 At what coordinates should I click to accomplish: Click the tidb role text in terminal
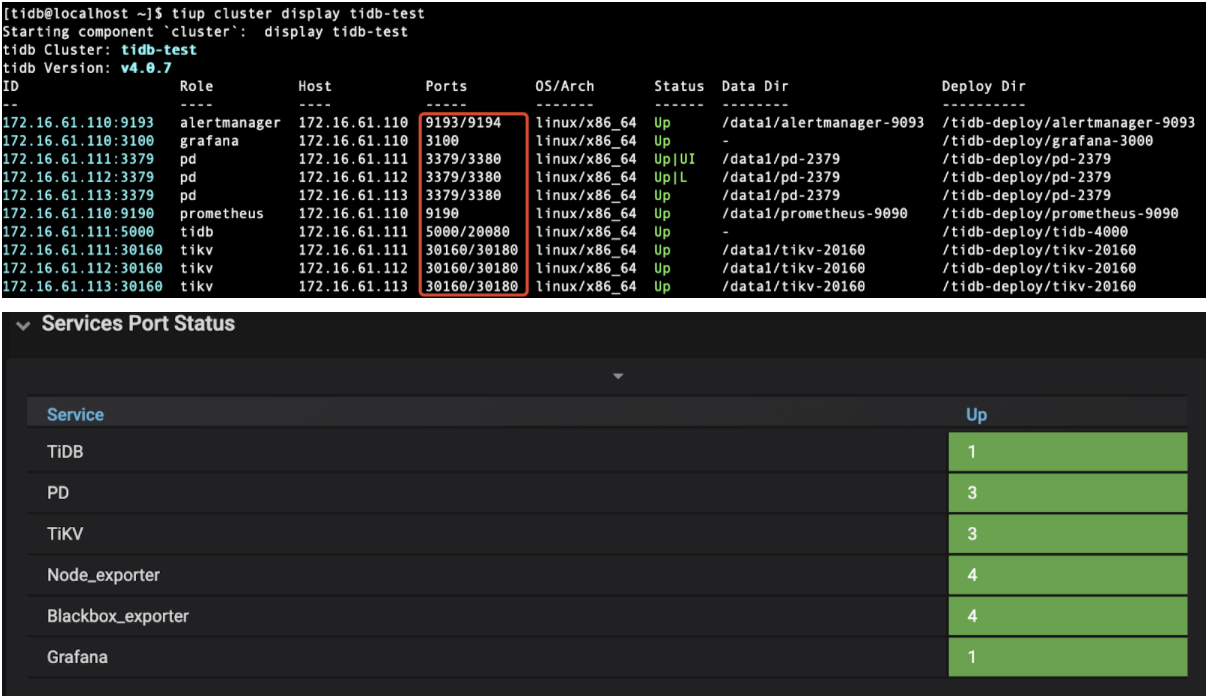point(196,231)
